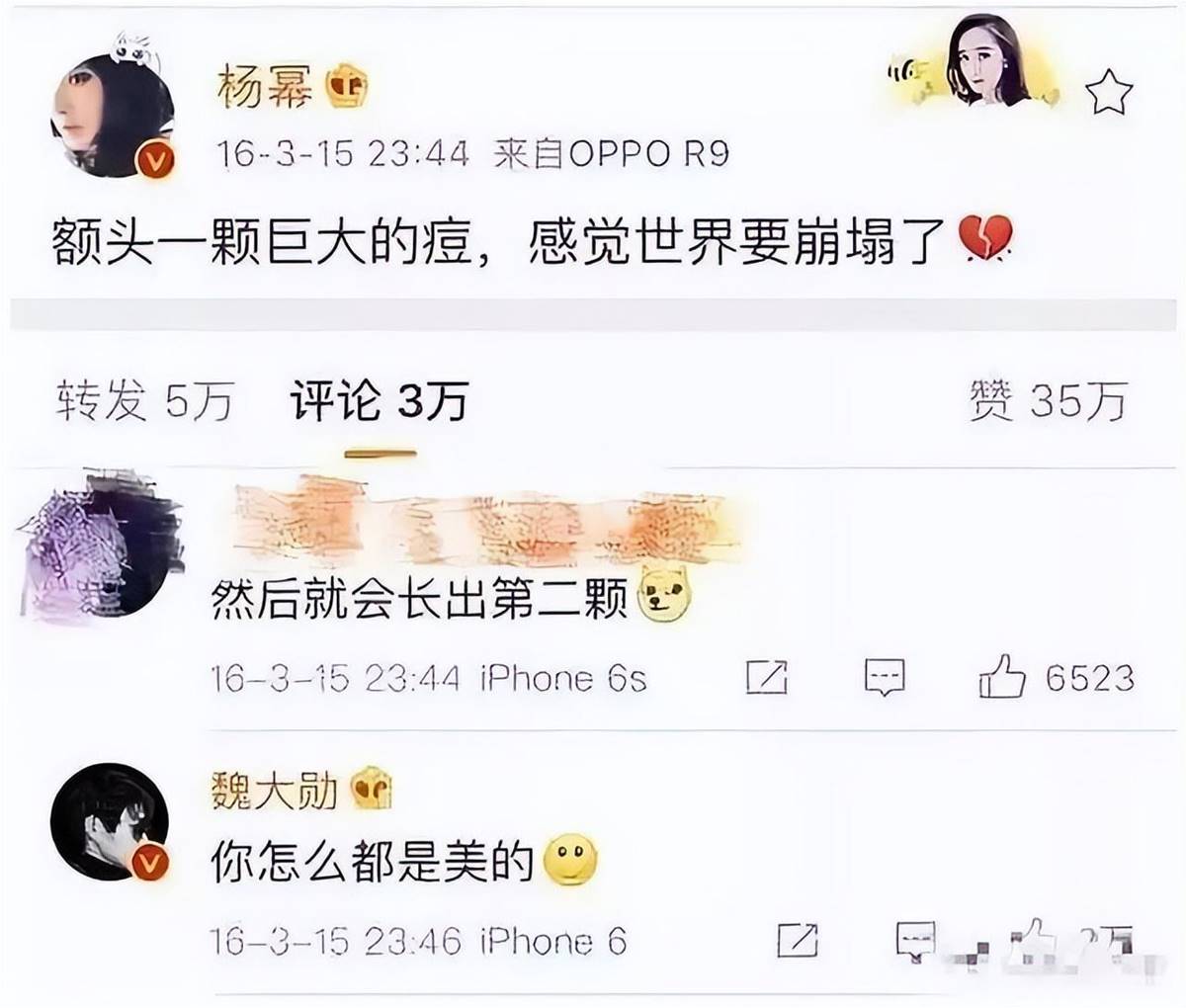Open the 赞 35万 likes tab
Screen dimensions: 1186x1008
[x=1048, y=401]
